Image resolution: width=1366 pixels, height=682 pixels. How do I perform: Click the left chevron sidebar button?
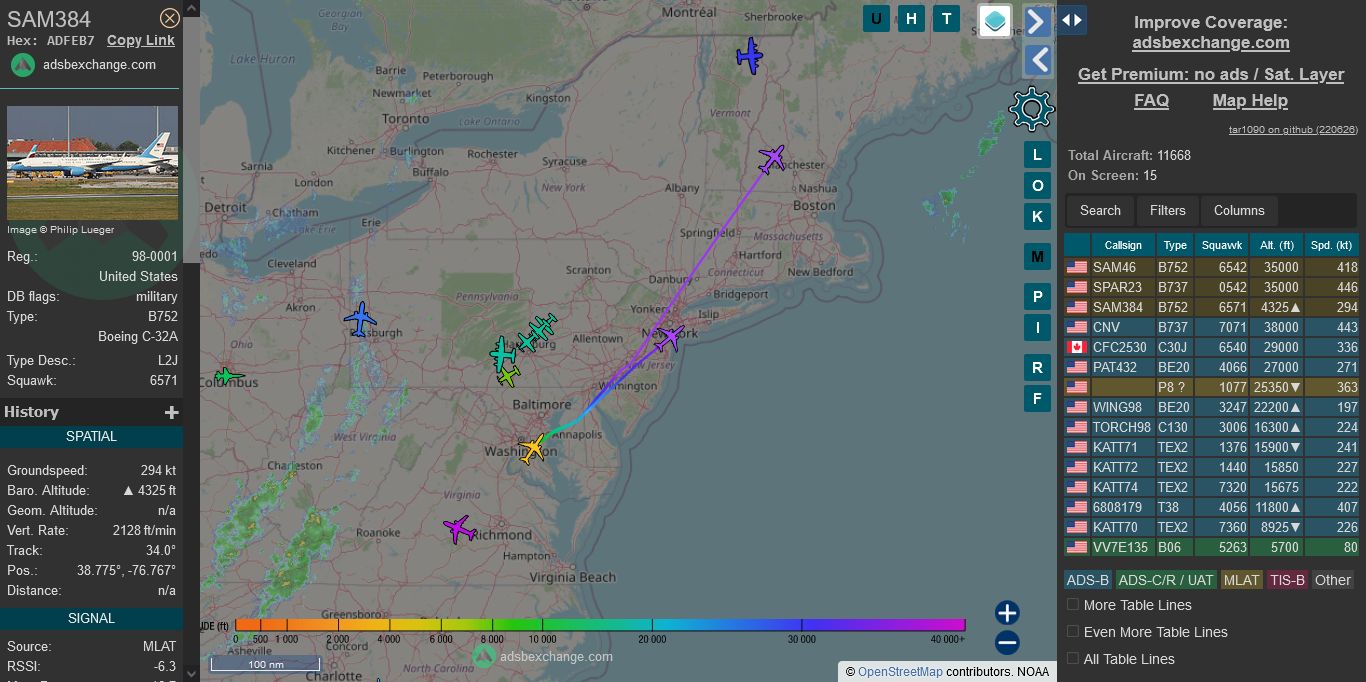(1038, 61)
